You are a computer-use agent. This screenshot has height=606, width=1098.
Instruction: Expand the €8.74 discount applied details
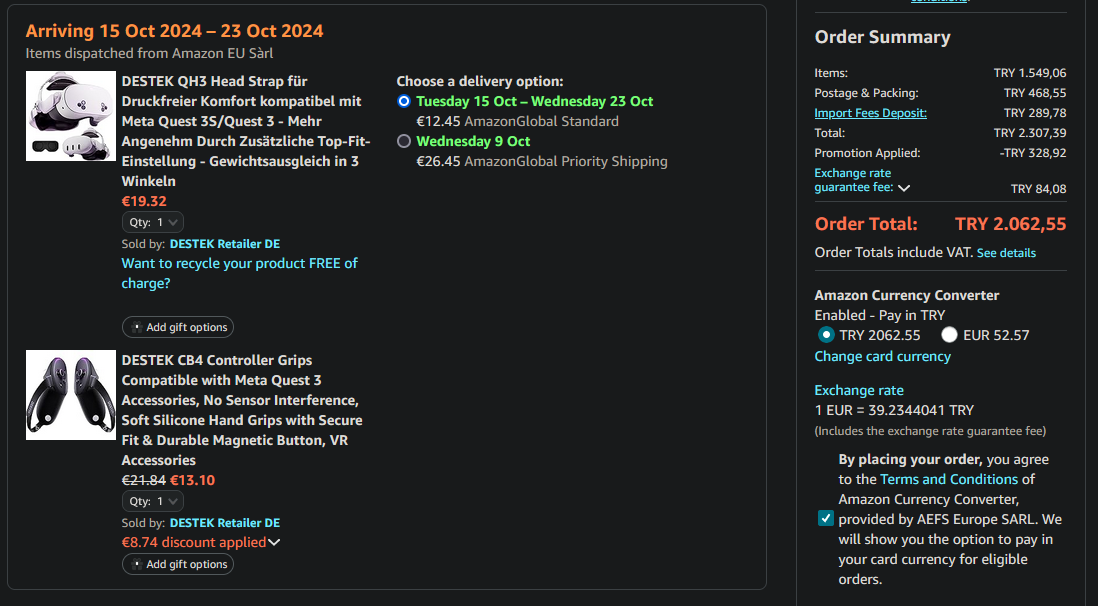click(274, 543)
